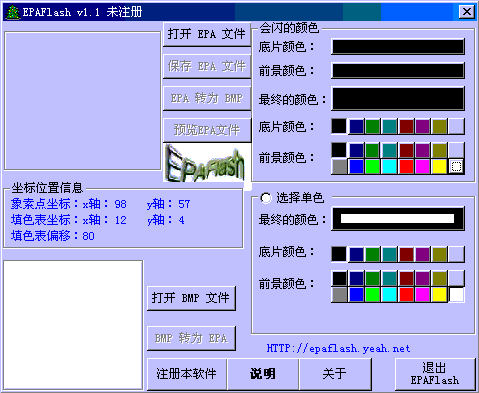Screen dimensions: 479x393
Task: Pick white in 选择单色 前景颜色 swatches
Action: 456,295
